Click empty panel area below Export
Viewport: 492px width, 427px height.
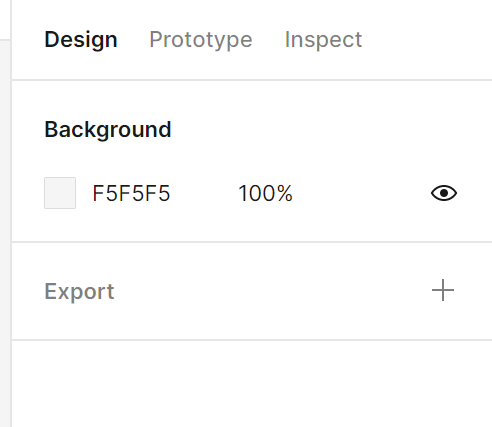tap(252, 383)
